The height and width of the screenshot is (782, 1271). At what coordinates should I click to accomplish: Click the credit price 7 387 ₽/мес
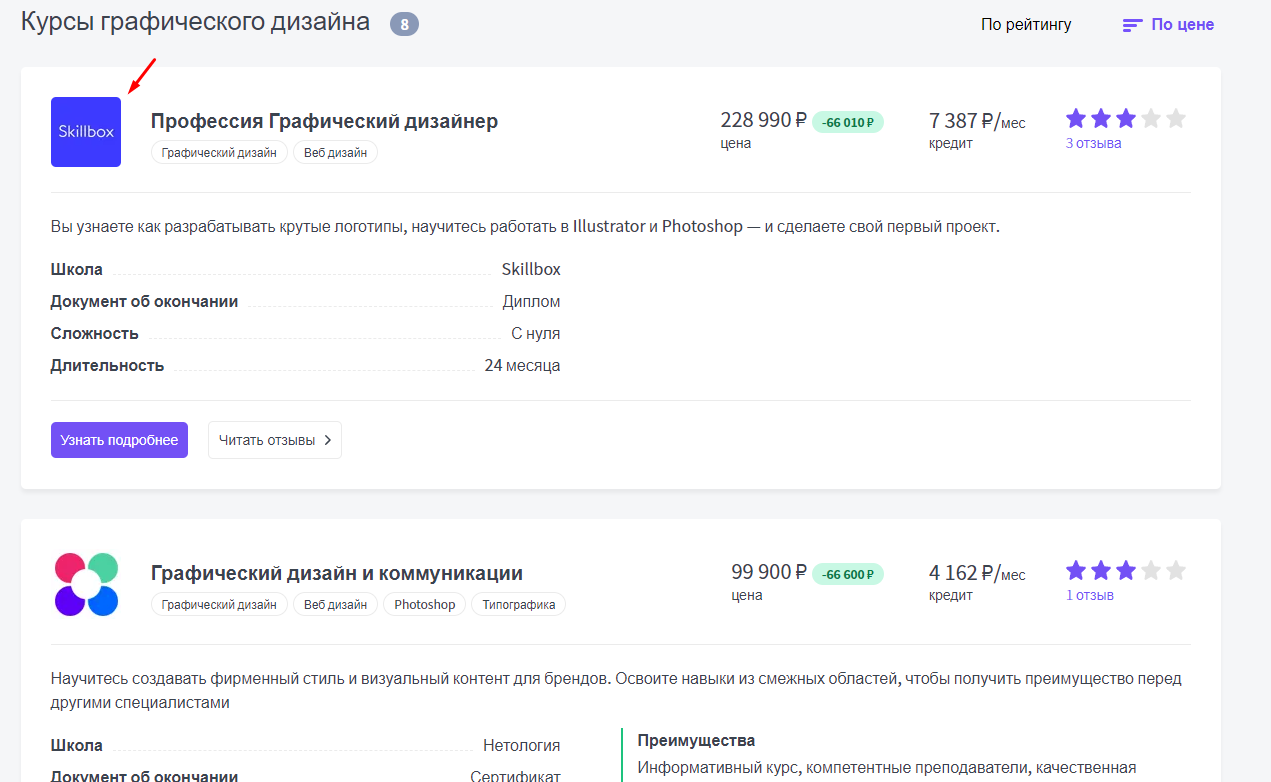977,121
